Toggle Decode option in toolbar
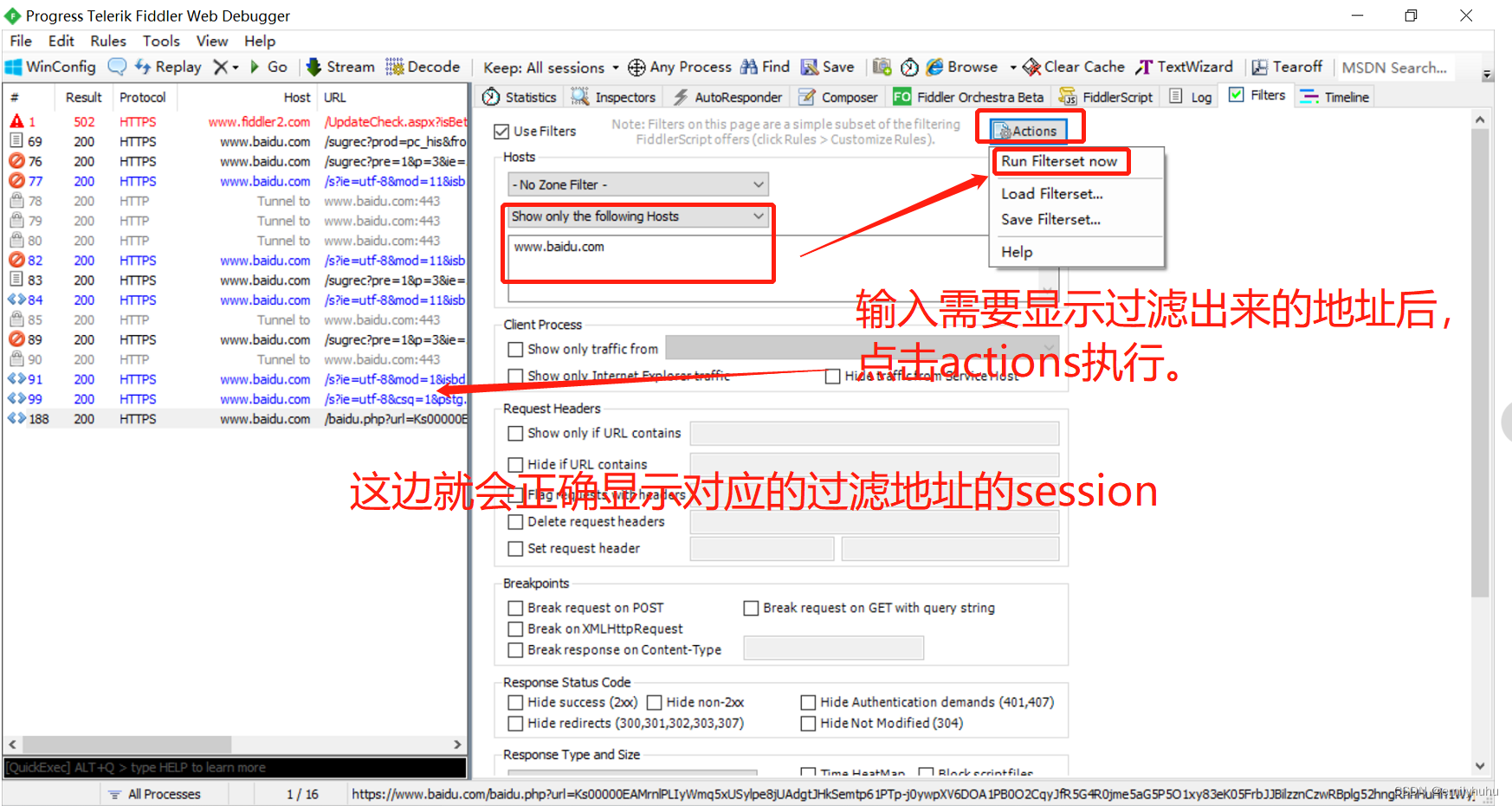The height and width of the screenshot is (806, 1512). tap(423, 67)
